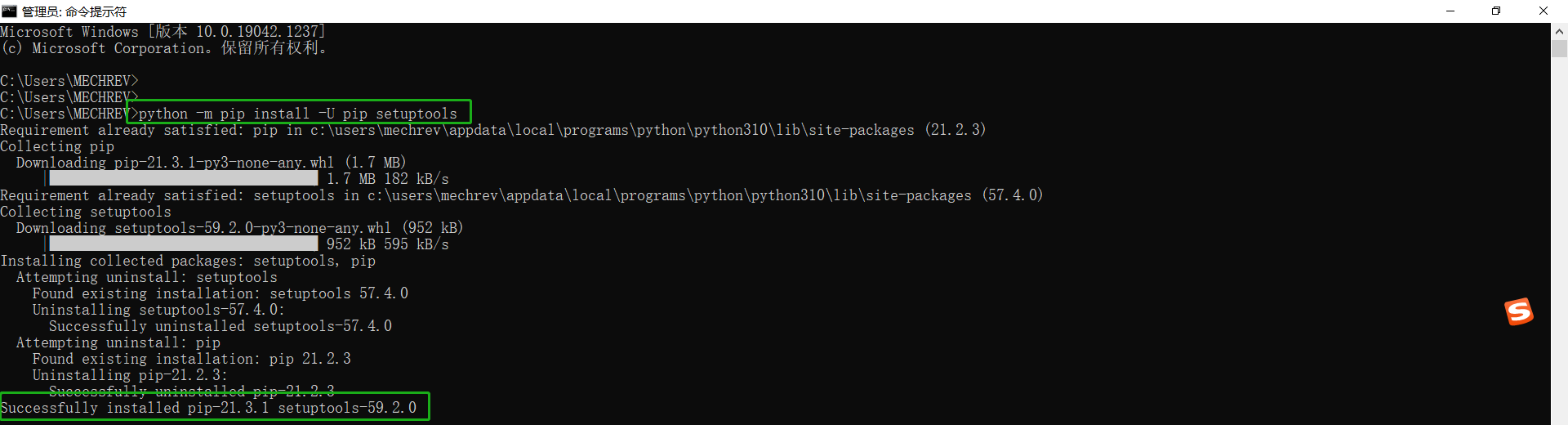Viewport: 1568px width, 425px height.
Task: Restore down the Command Prompt window
Action: tap(1496, 11)
